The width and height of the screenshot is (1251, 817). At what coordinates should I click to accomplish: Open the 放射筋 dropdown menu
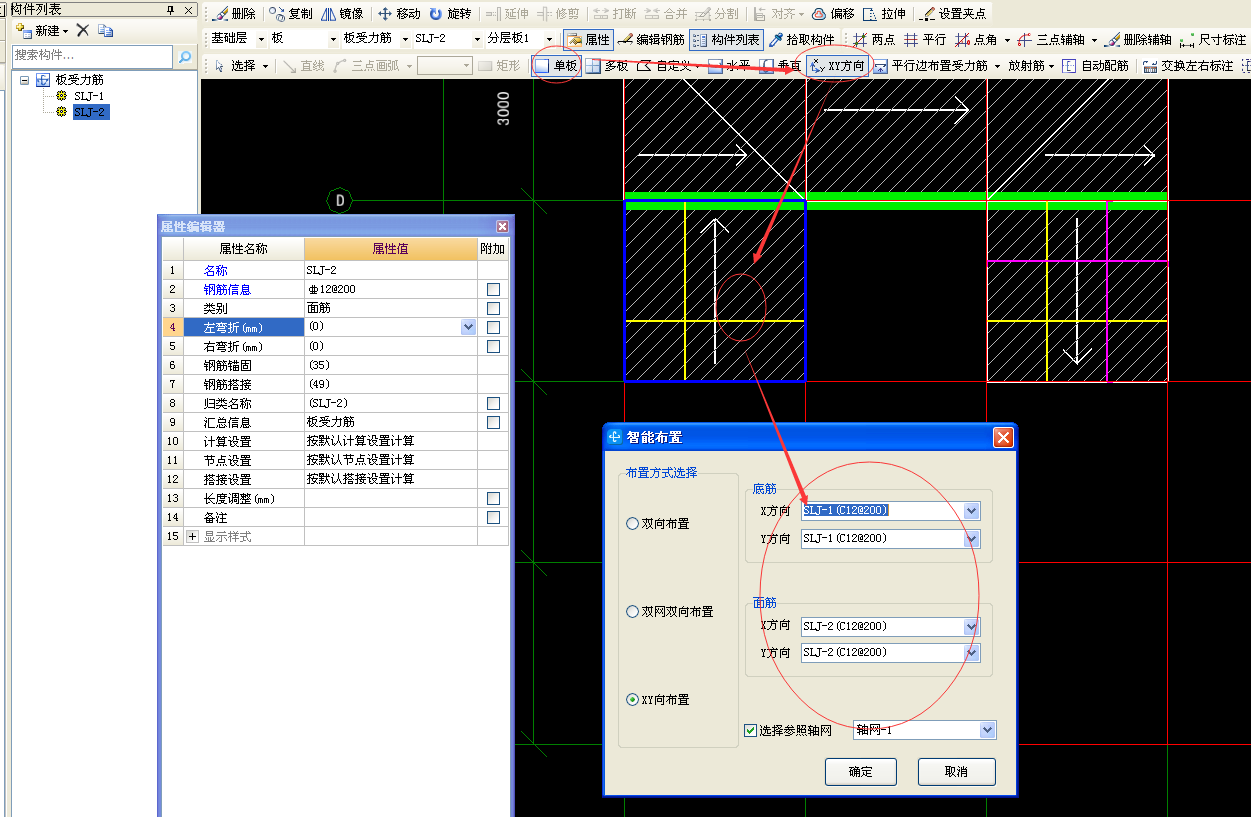click(x=1052, y=66)
